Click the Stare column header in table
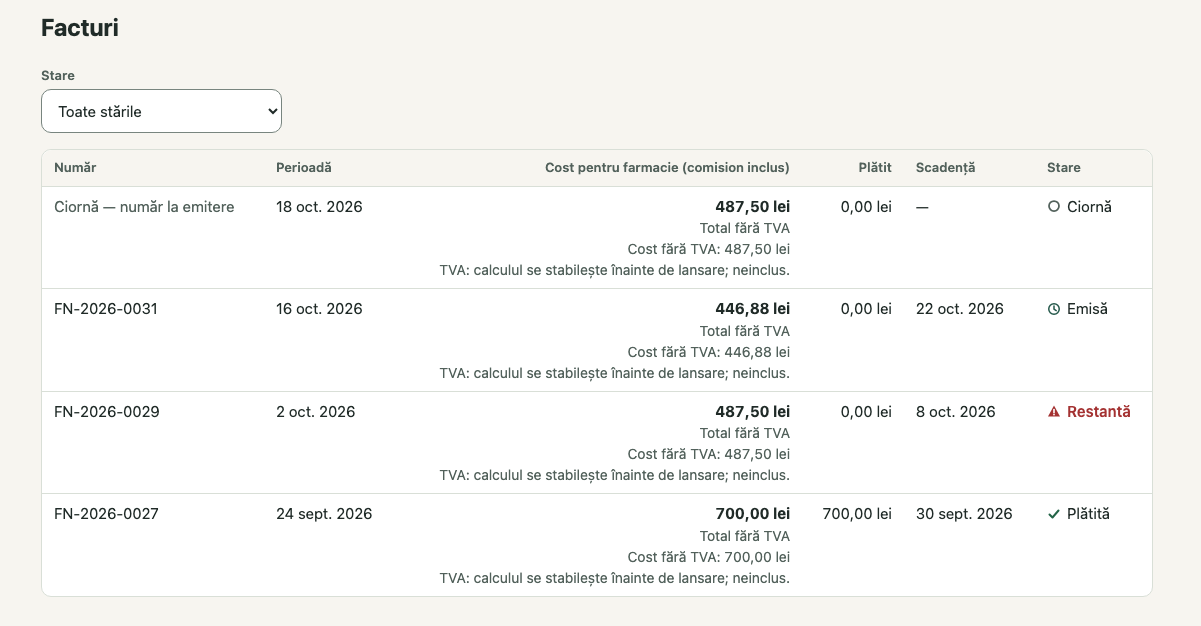1201x626 pixels. [x=1064, y=168]
